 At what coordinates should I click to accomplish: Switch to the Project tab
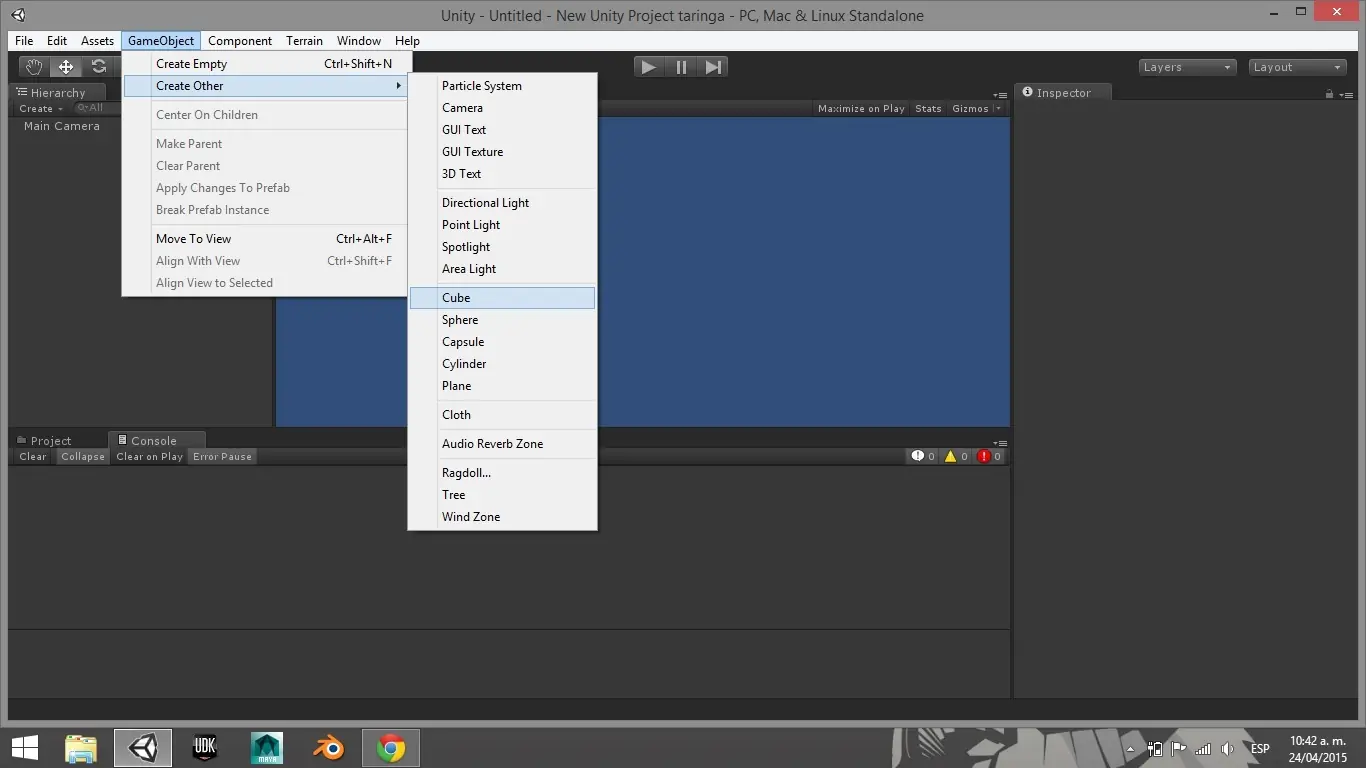click(45, 440)
